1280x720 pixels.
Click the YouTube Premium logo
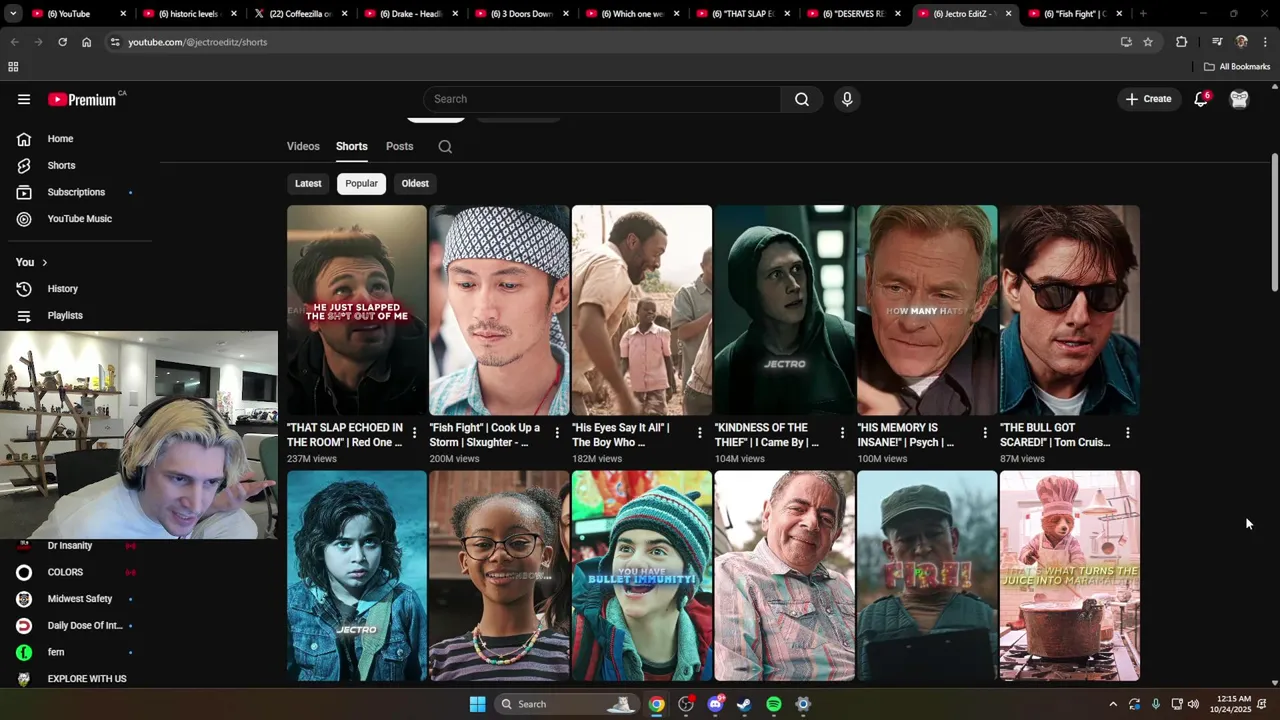pos(82,99)
